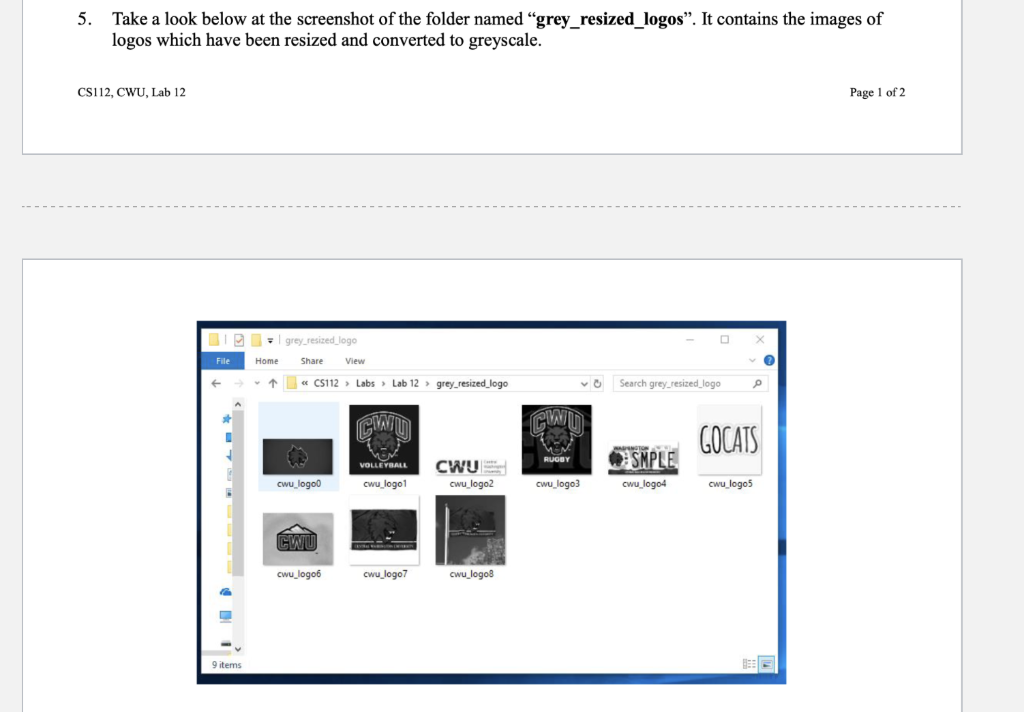Switch to the View ribbon tab
This screenshot has height=712, width=1024.
click(355, 361)
